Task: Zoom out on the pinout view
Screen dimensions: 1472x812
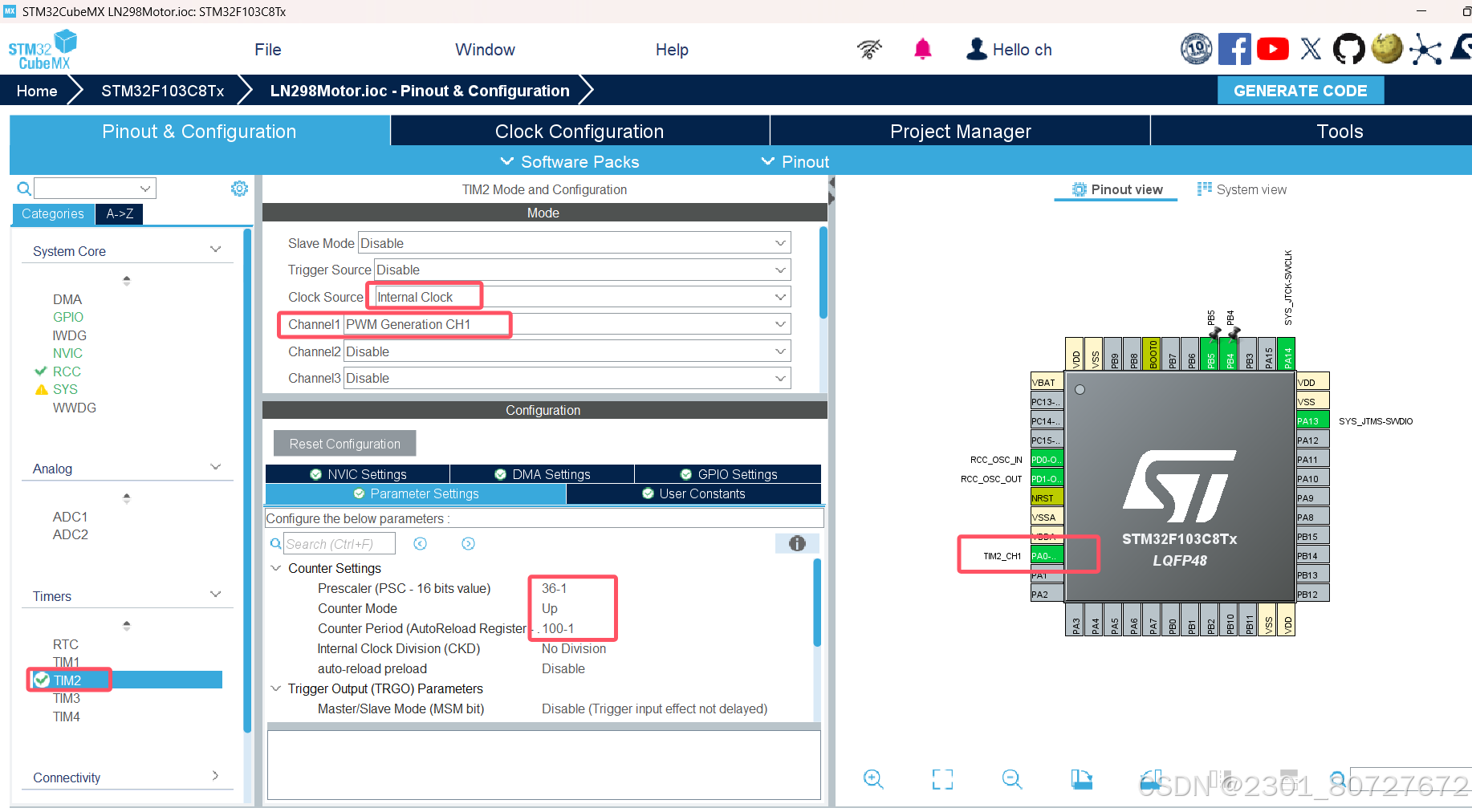Action: [x=1012, y=778]
